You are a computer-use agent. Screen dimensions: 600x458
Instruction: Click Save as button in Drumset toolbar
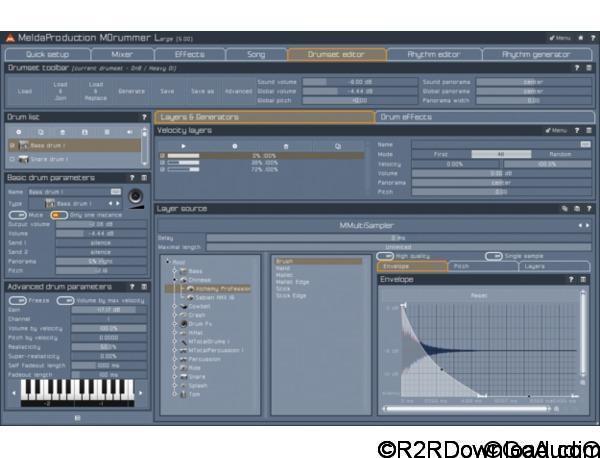click(202, 91)
